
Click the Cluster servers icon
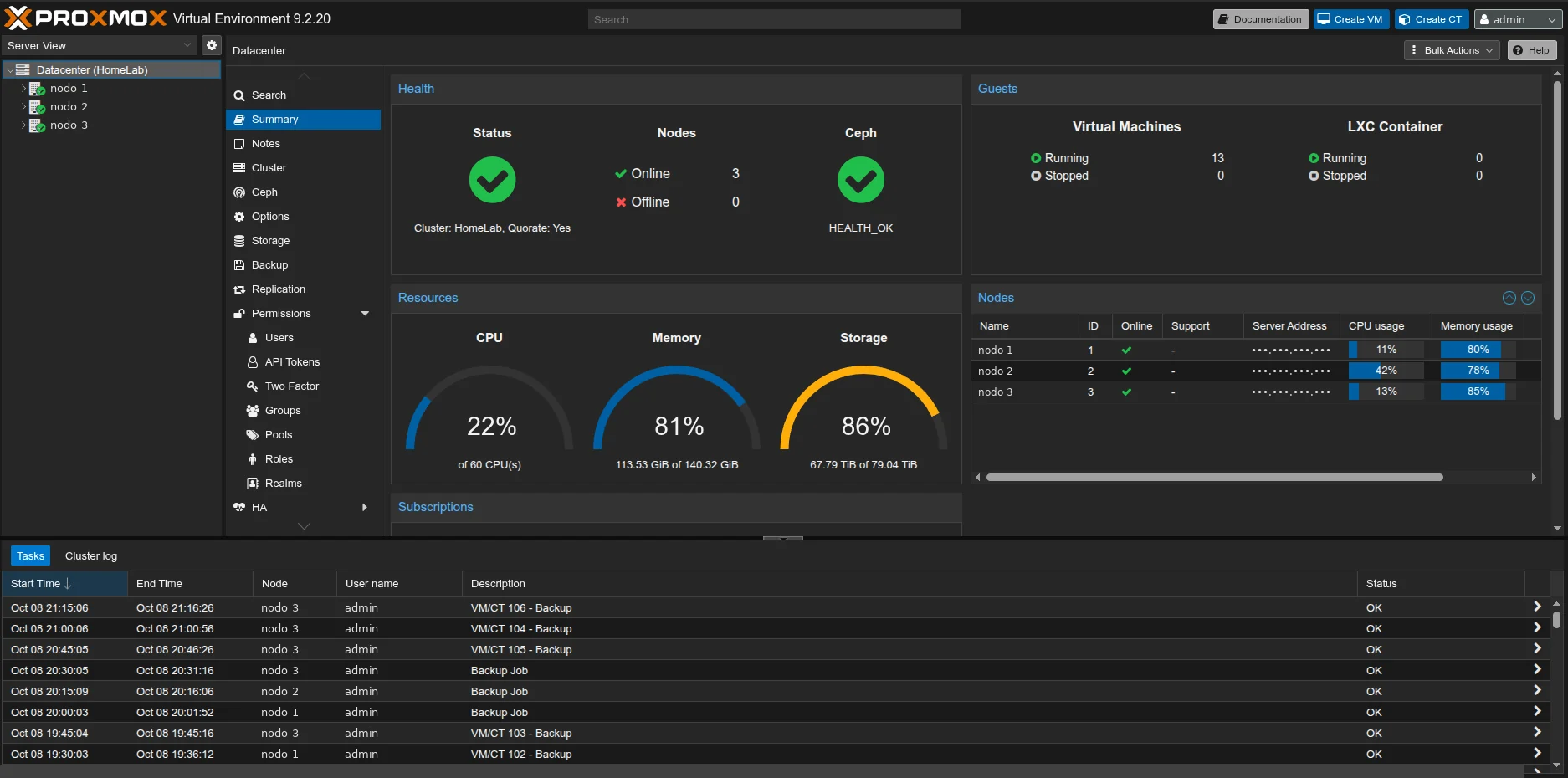(239, 168)
